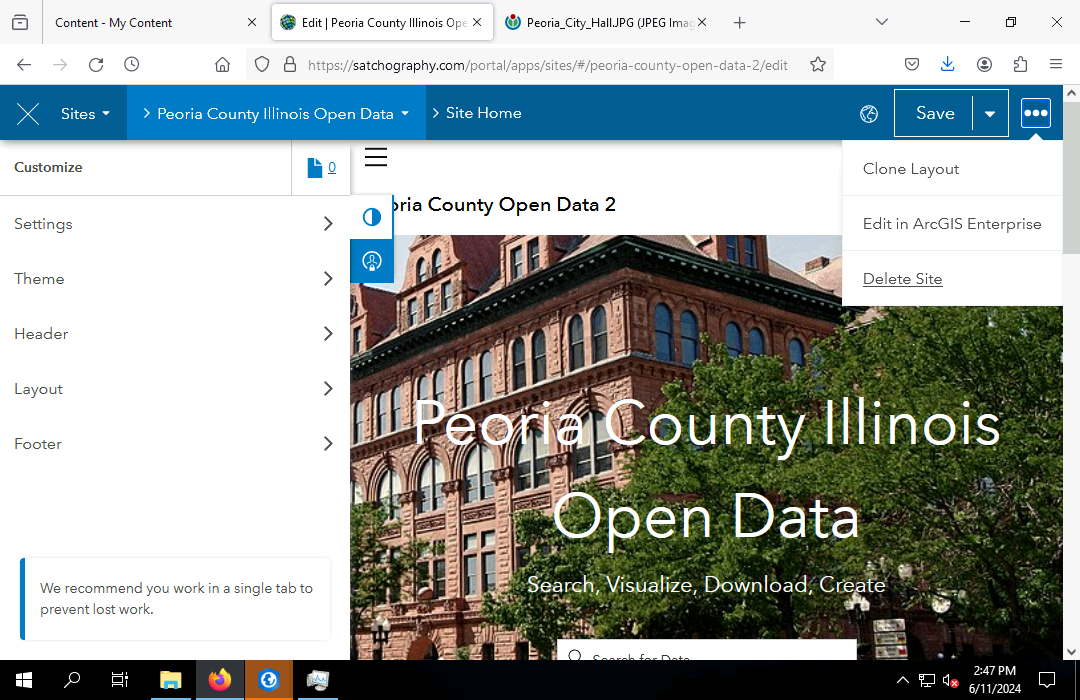Open the Sites dropdown menu
1080x700 pixels.
pyautogui.click(x=85, y=114)
